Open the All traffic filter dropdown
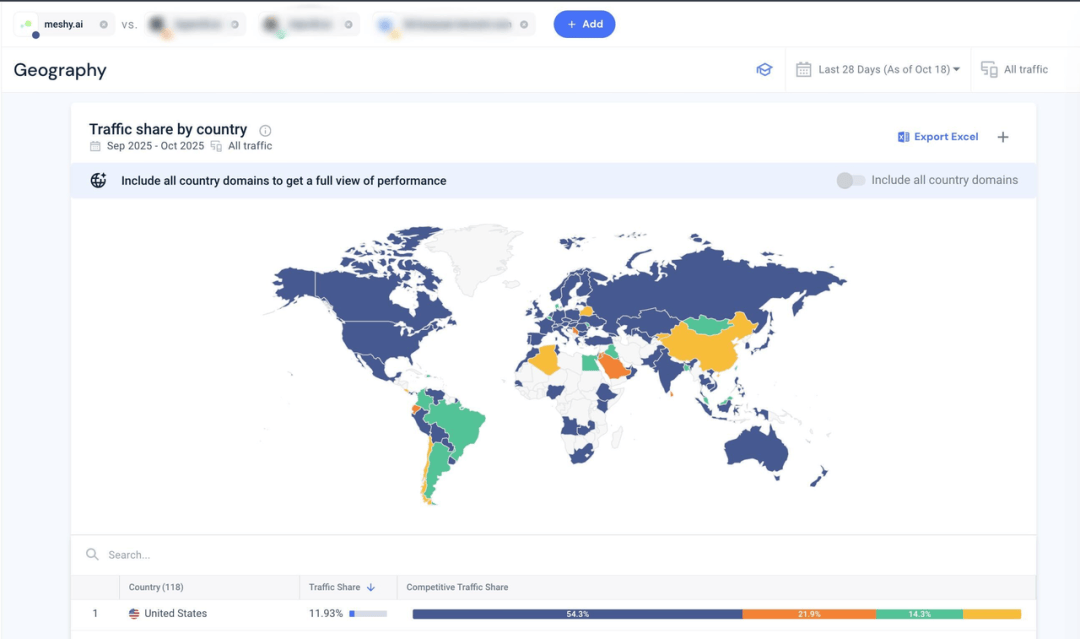The height and width of the screenshot is (639, 1080). pos(1025,70)
